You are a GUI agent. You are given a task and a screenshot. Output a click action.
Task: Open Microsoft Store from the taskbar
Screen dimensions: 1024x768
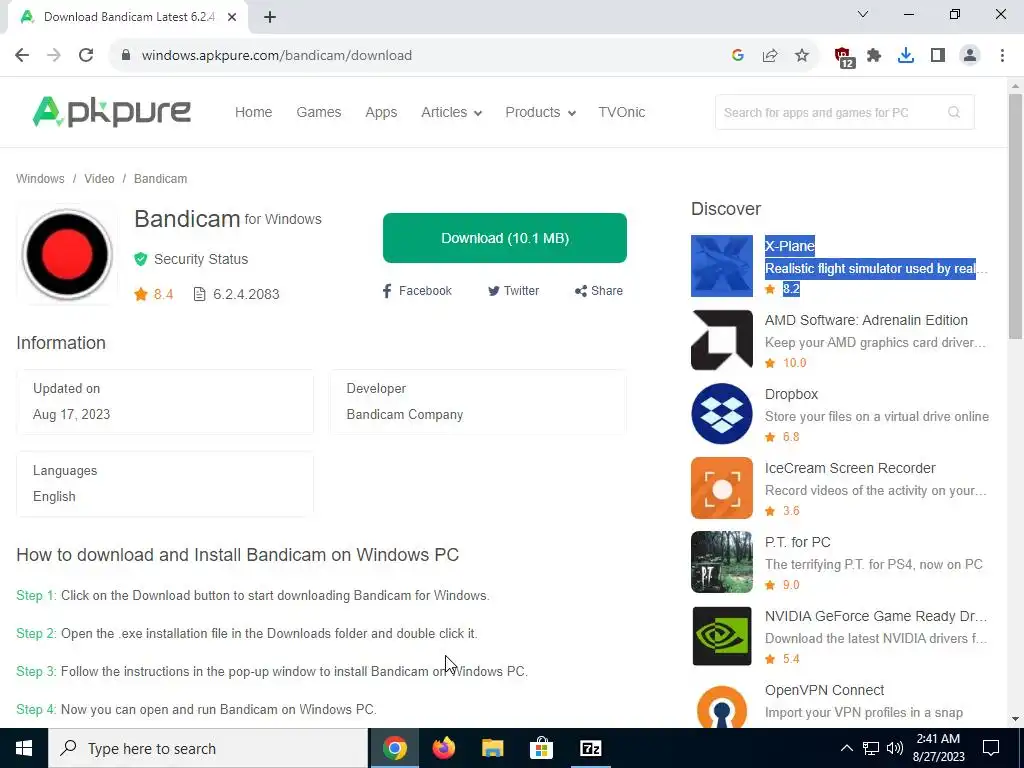point(541,748)
